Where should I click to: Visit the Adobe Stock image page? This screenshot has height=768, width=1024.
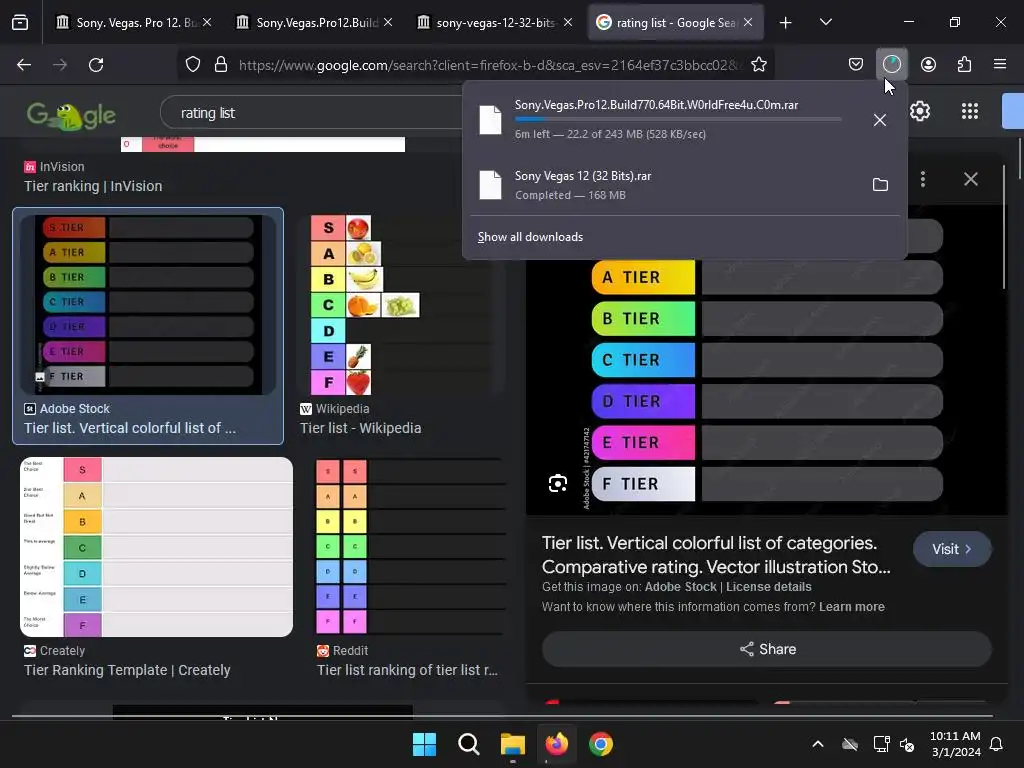coord(952,549)
